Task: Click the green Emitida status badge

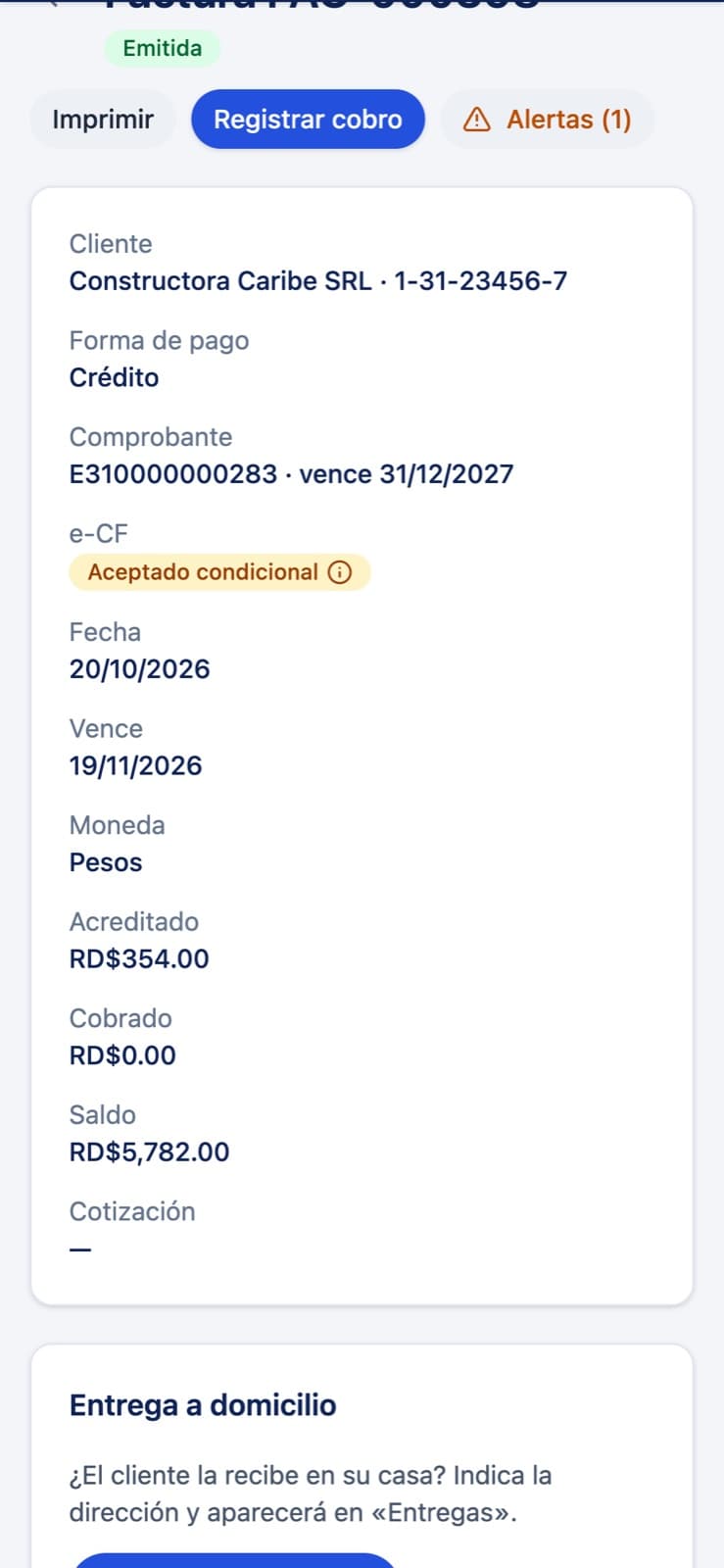Action: point(163,48)
